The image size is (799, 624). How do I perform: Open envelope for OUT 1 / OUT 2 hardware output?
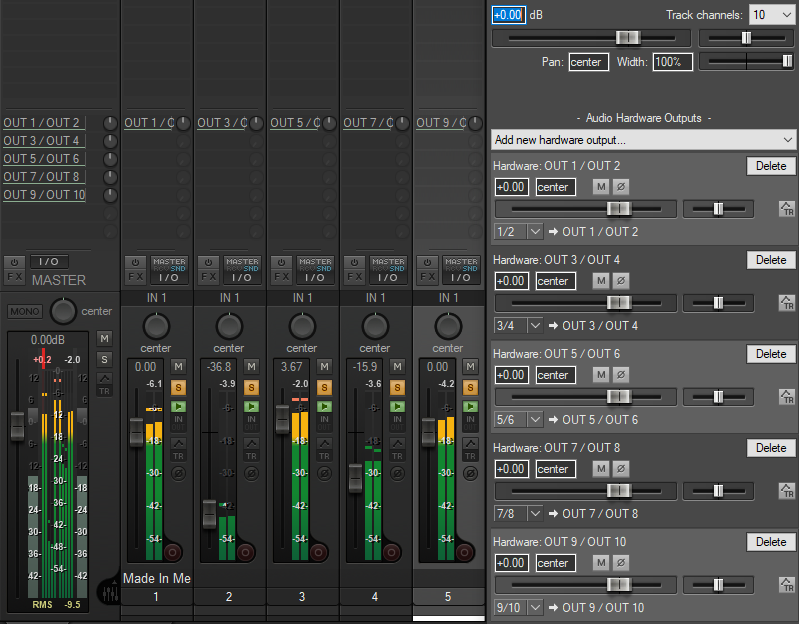point(787,209)
